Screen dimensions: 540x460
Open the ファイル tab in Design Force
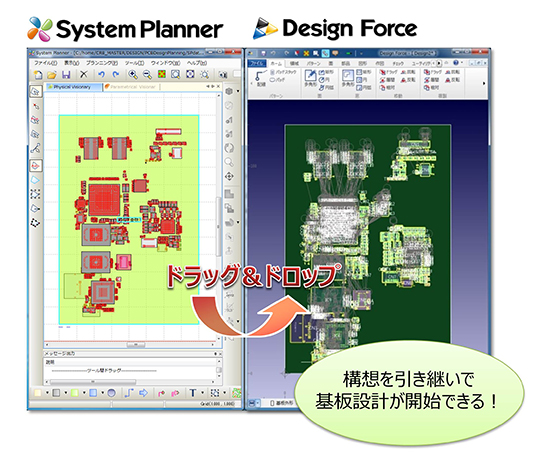click(x=257, y=63)
